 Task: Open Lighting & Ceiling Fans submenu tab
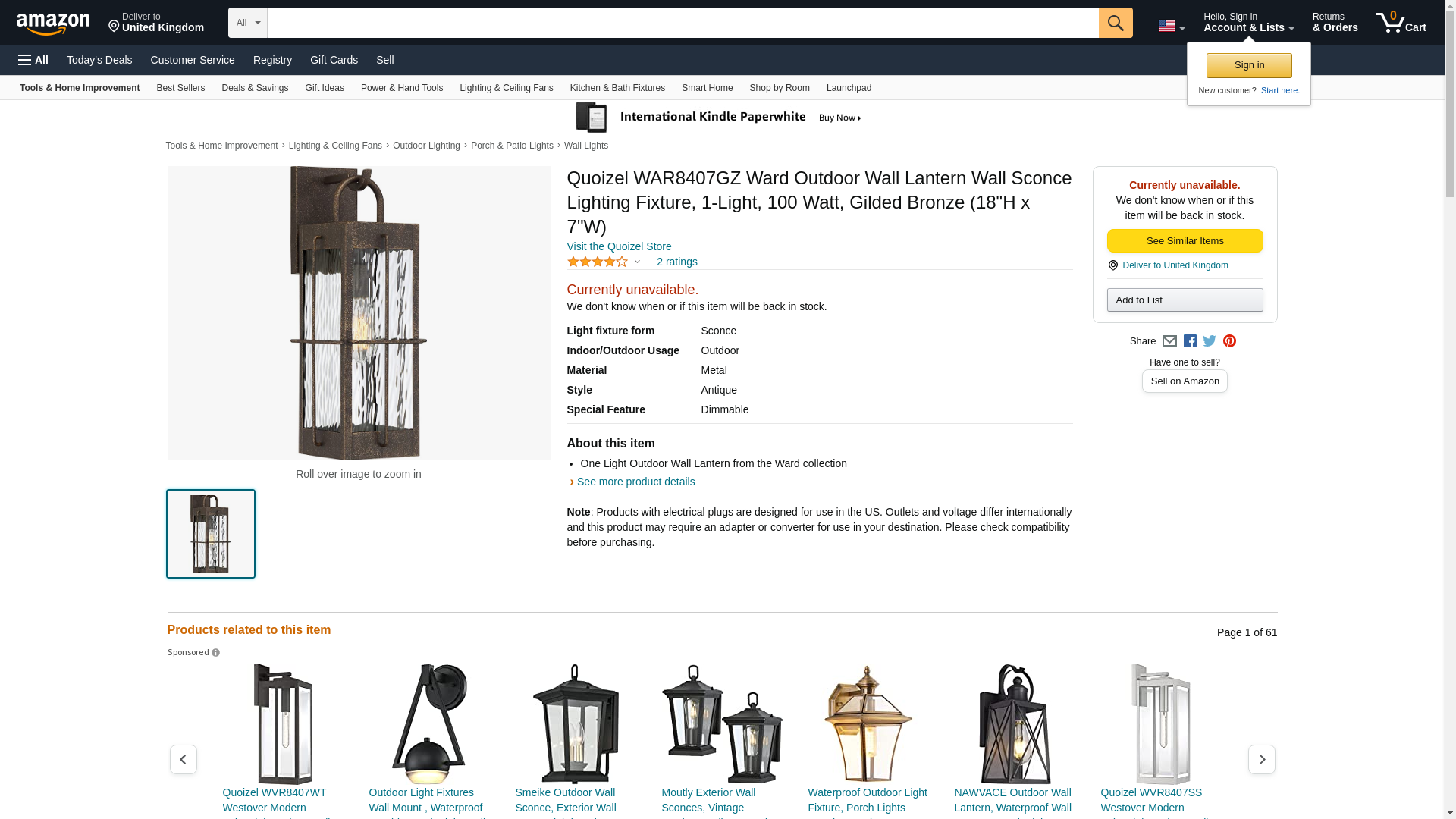click(506, 88)
